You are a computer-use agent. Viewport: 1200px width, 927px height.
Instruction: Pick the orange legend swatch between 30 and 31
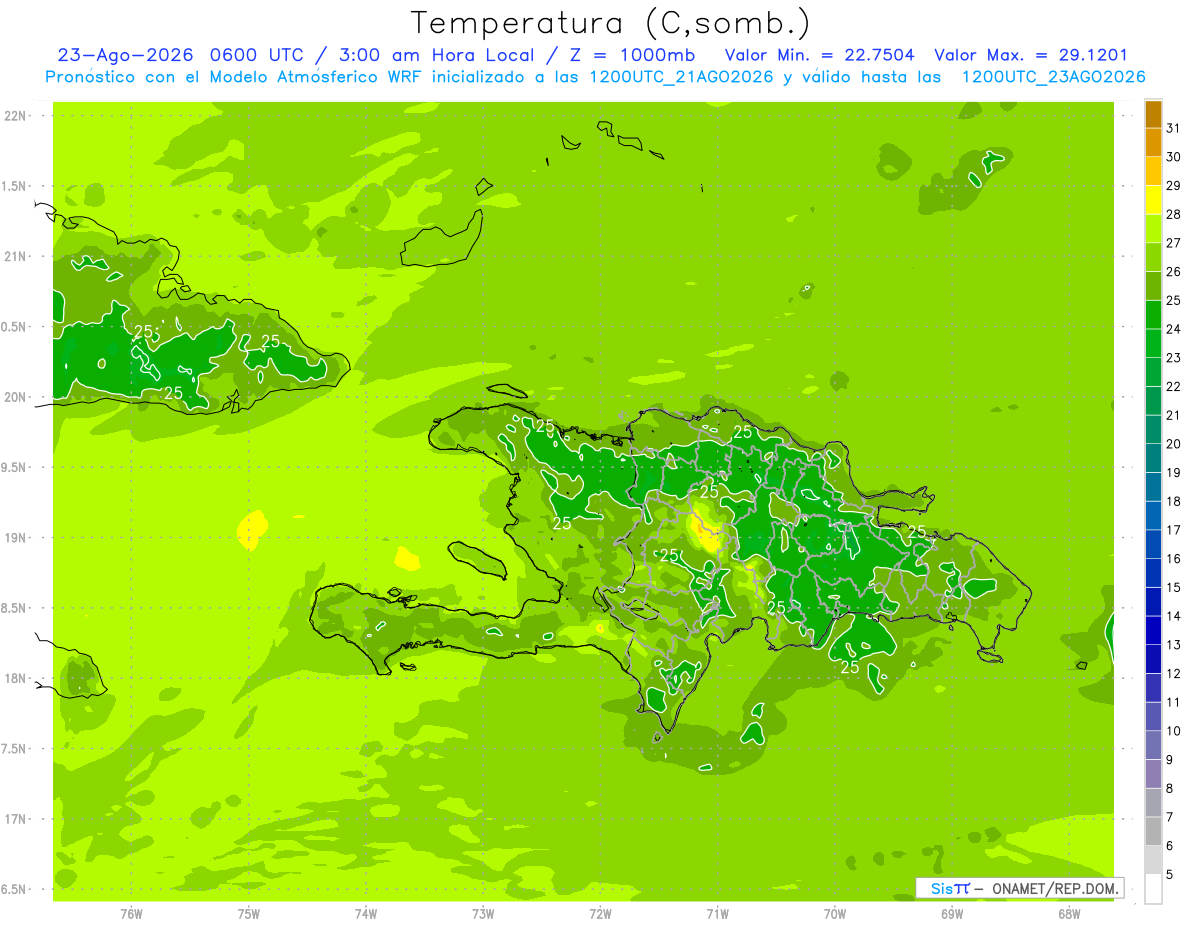click(x=1153, y=142)
